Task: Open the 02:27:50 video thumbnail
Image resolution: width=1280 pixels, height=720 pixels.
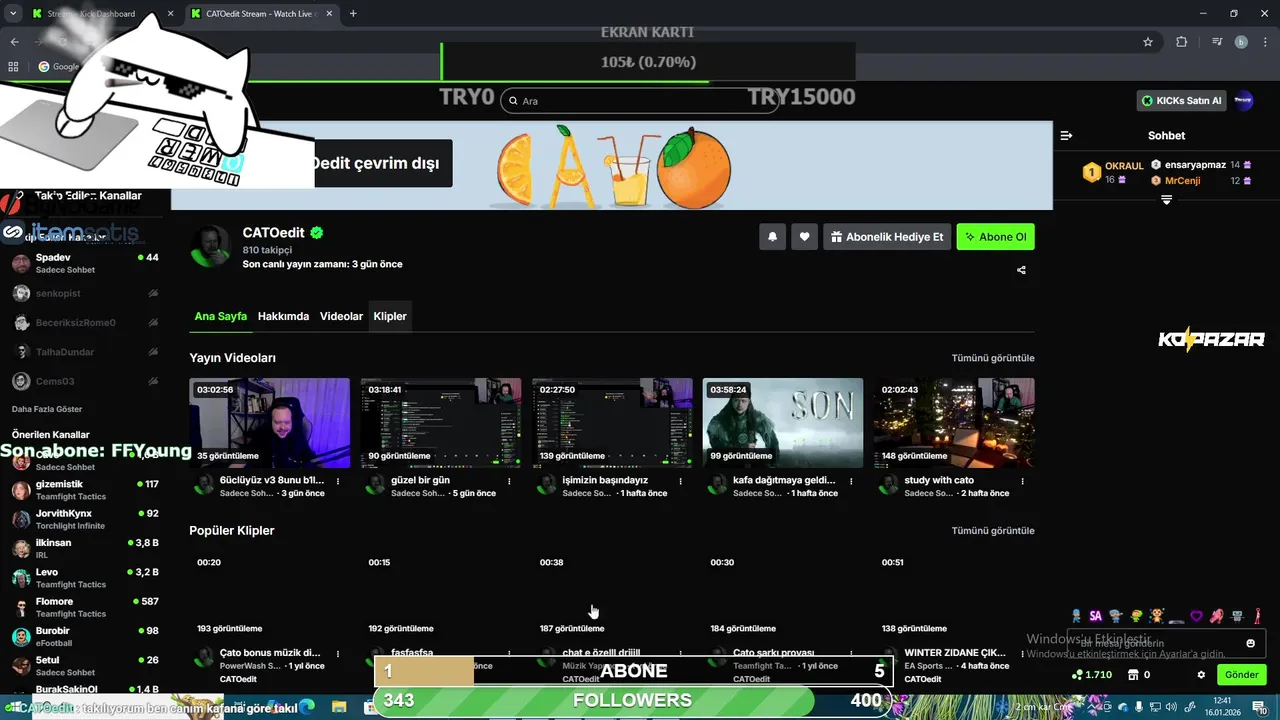Action: pyautogui.click(x=612, y=423)
